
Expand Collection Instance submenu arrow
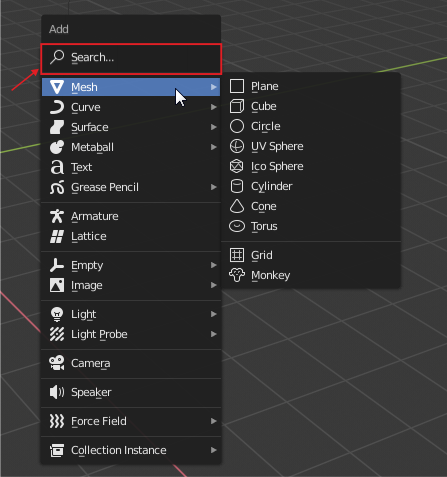214,450
